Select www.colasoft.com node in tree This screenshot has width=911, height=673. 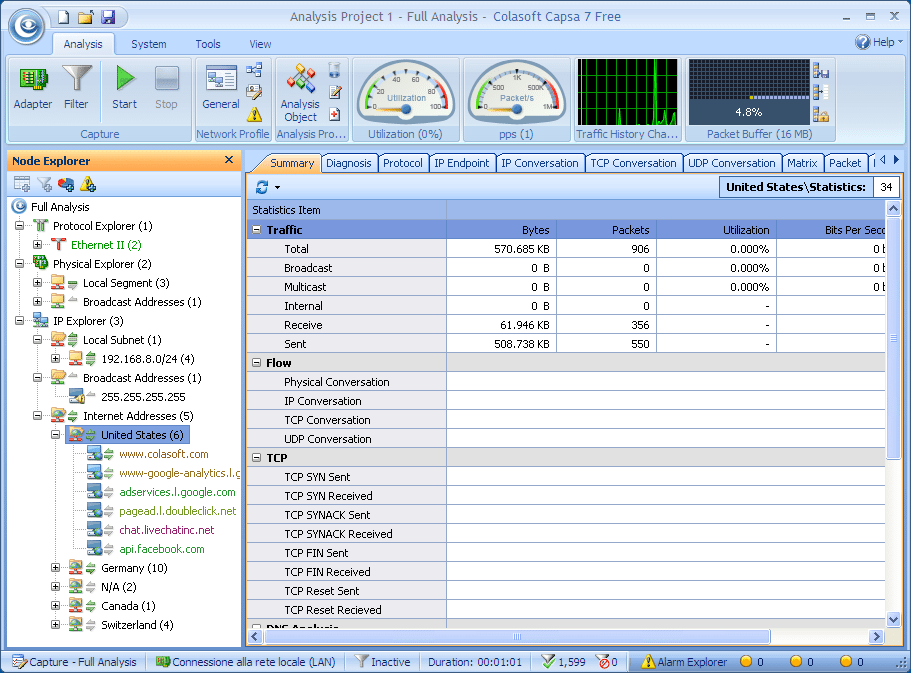coord(163,454)
